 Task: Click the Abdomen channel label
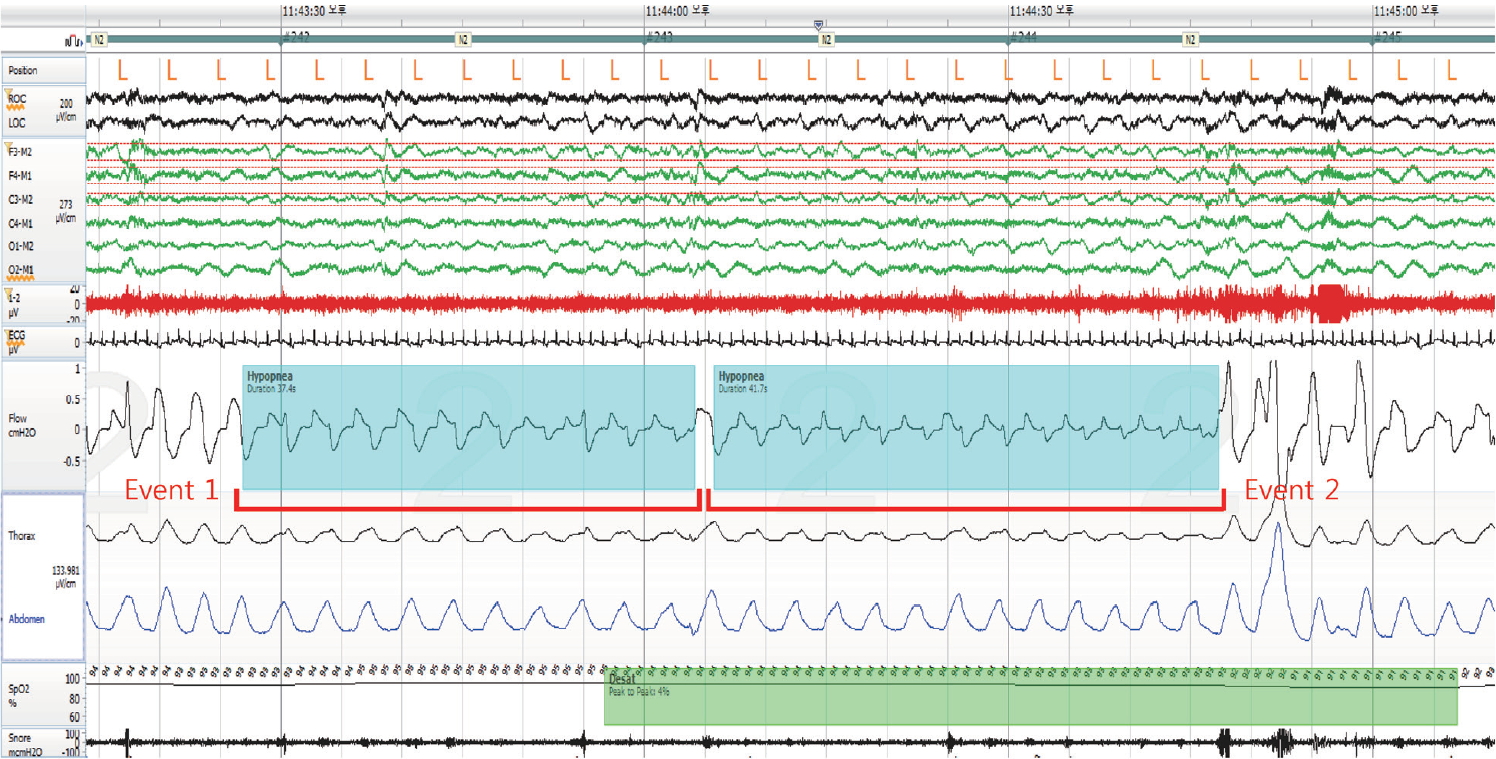(x=28, y=619)
